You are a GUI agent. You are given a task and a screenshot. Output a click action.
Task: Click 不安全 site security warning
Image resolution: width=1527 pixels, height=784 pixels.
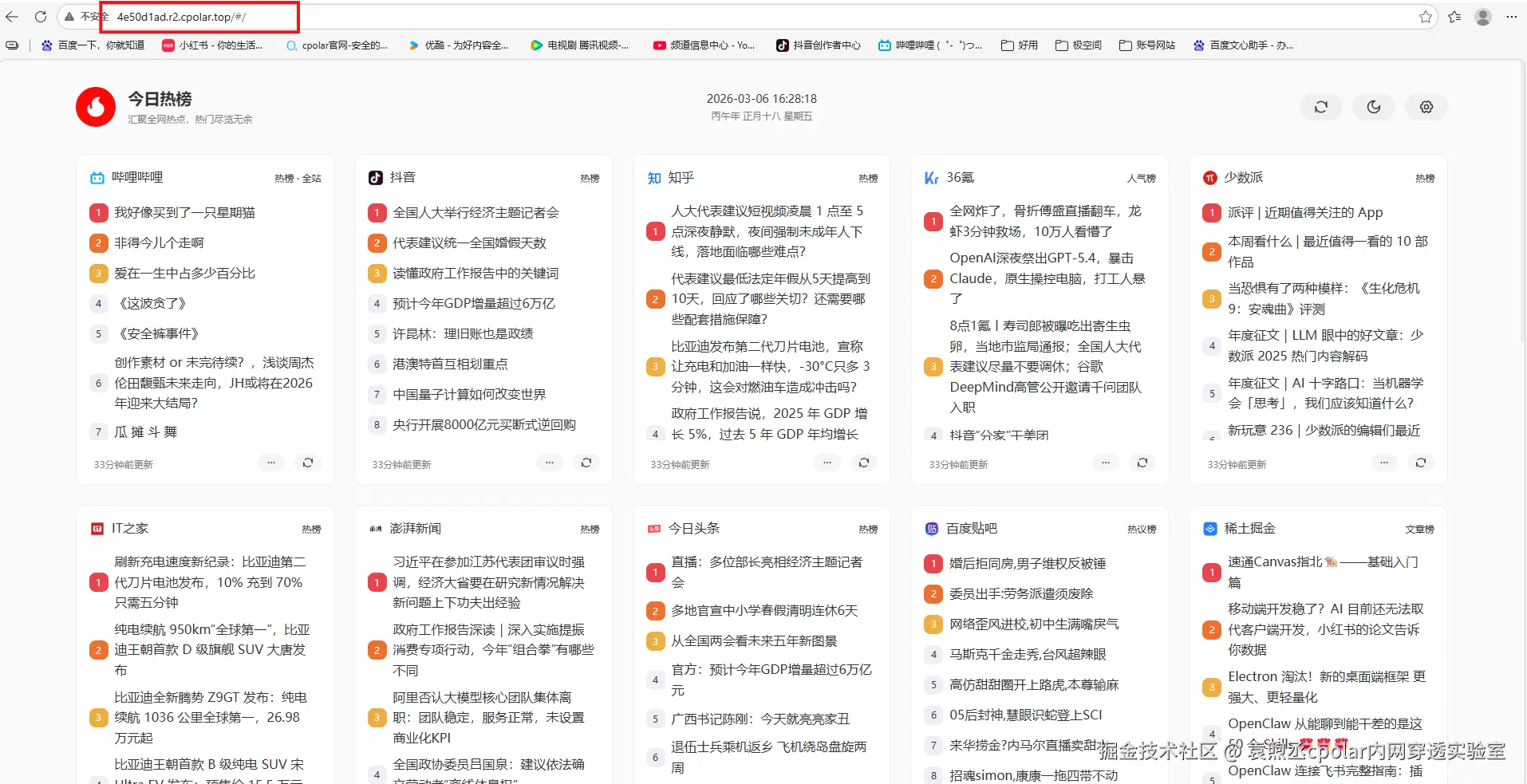86,17
